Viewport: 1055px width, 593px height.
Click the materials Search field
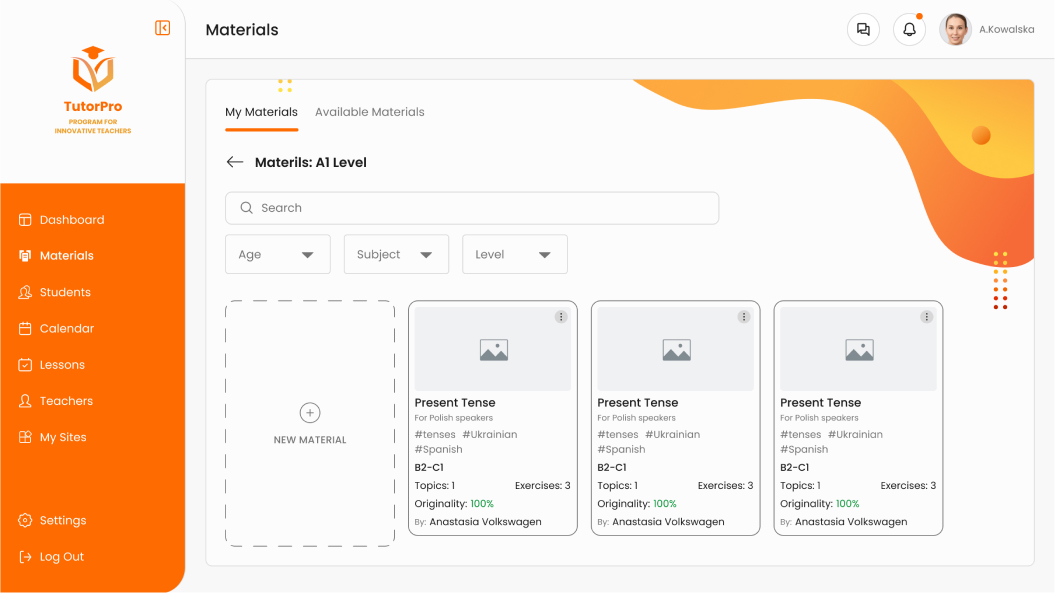pyautogui.click(x=472, y=208)
